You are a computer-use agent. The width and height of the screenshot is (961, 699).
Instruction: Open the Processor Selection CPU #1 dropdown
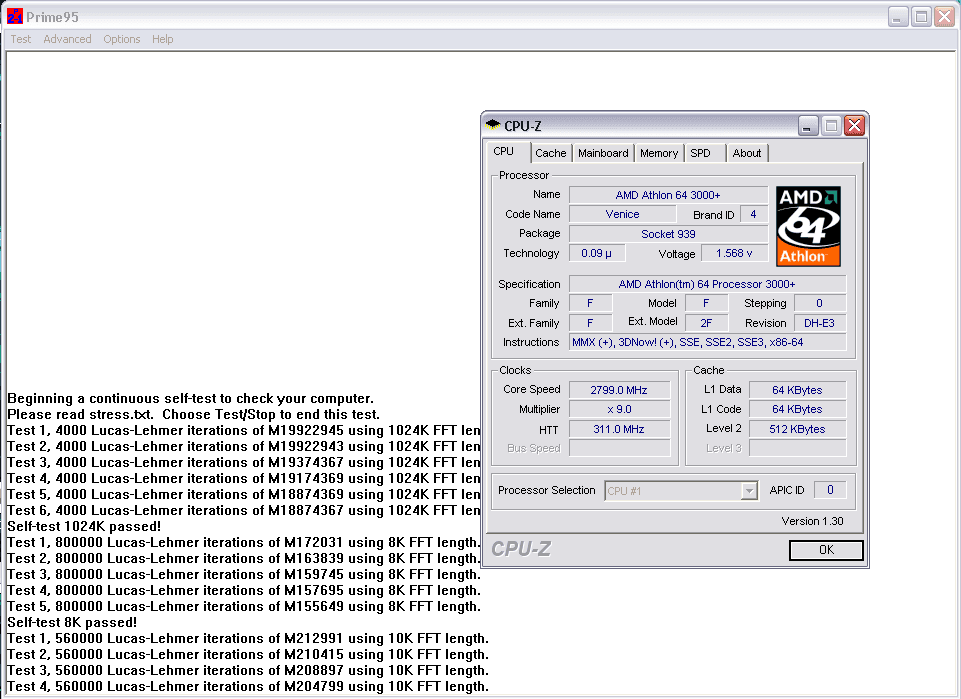click(681, 491)
